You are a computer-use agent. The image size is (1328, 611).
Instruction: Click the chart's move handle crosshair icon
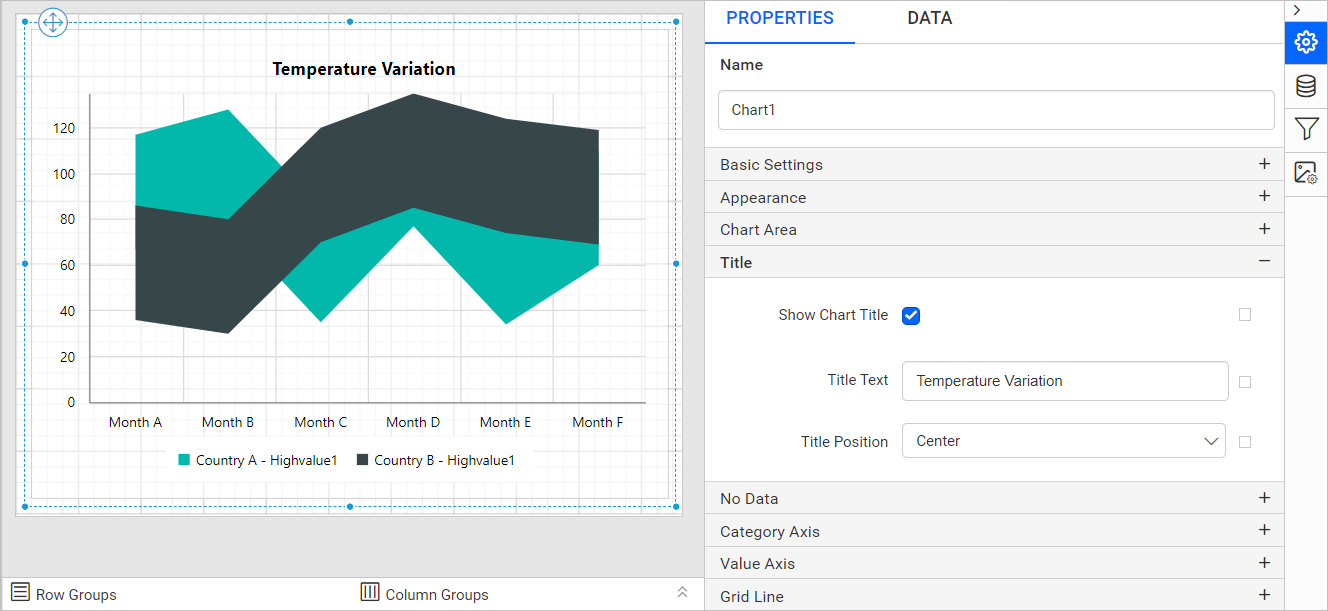tap(53, 22)
